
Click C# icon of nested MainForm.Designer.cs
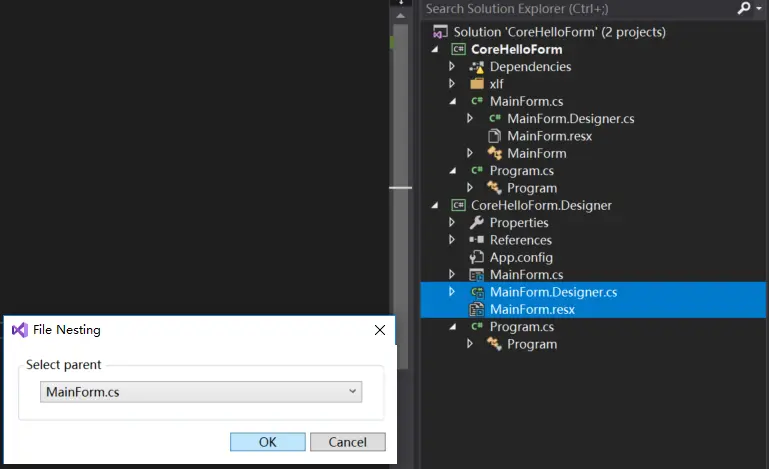(x=495, y=118)
